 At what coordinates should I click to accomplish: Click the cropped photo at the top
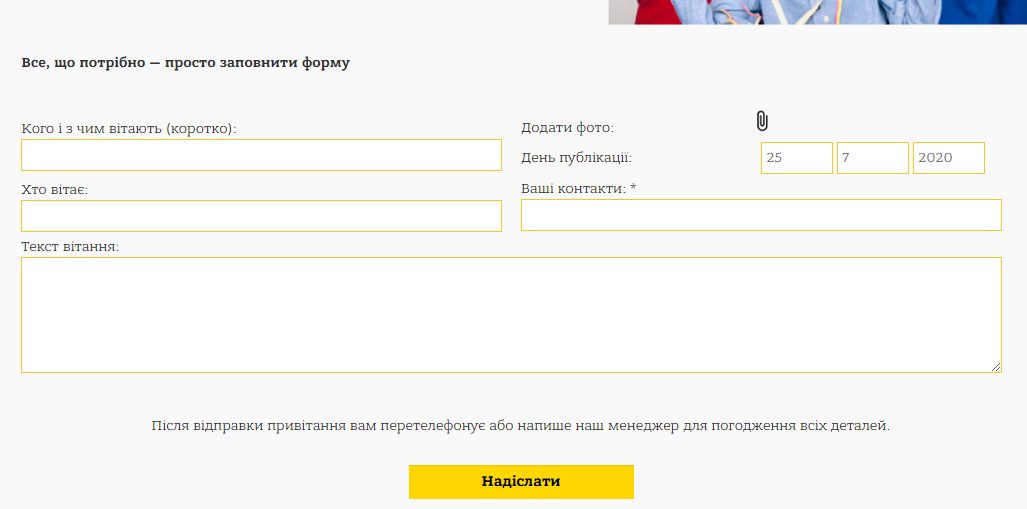click(x=817, y=12)
